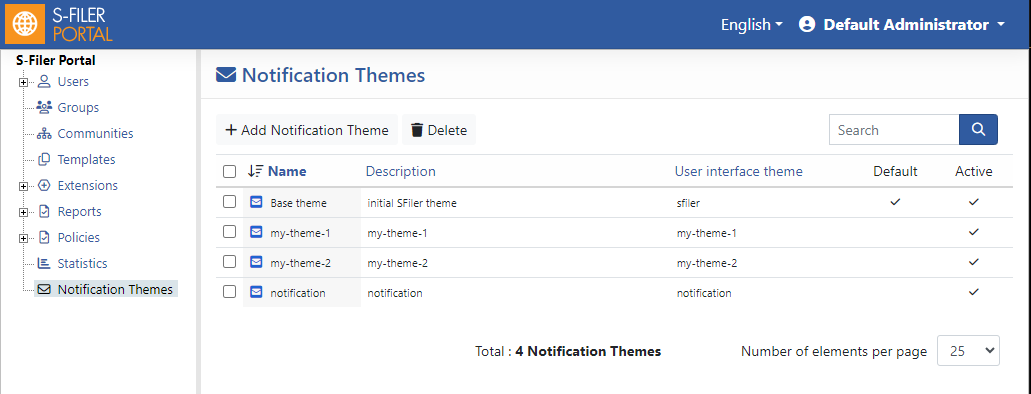Open Groups in the navigation tree

[x=78, y=107]
